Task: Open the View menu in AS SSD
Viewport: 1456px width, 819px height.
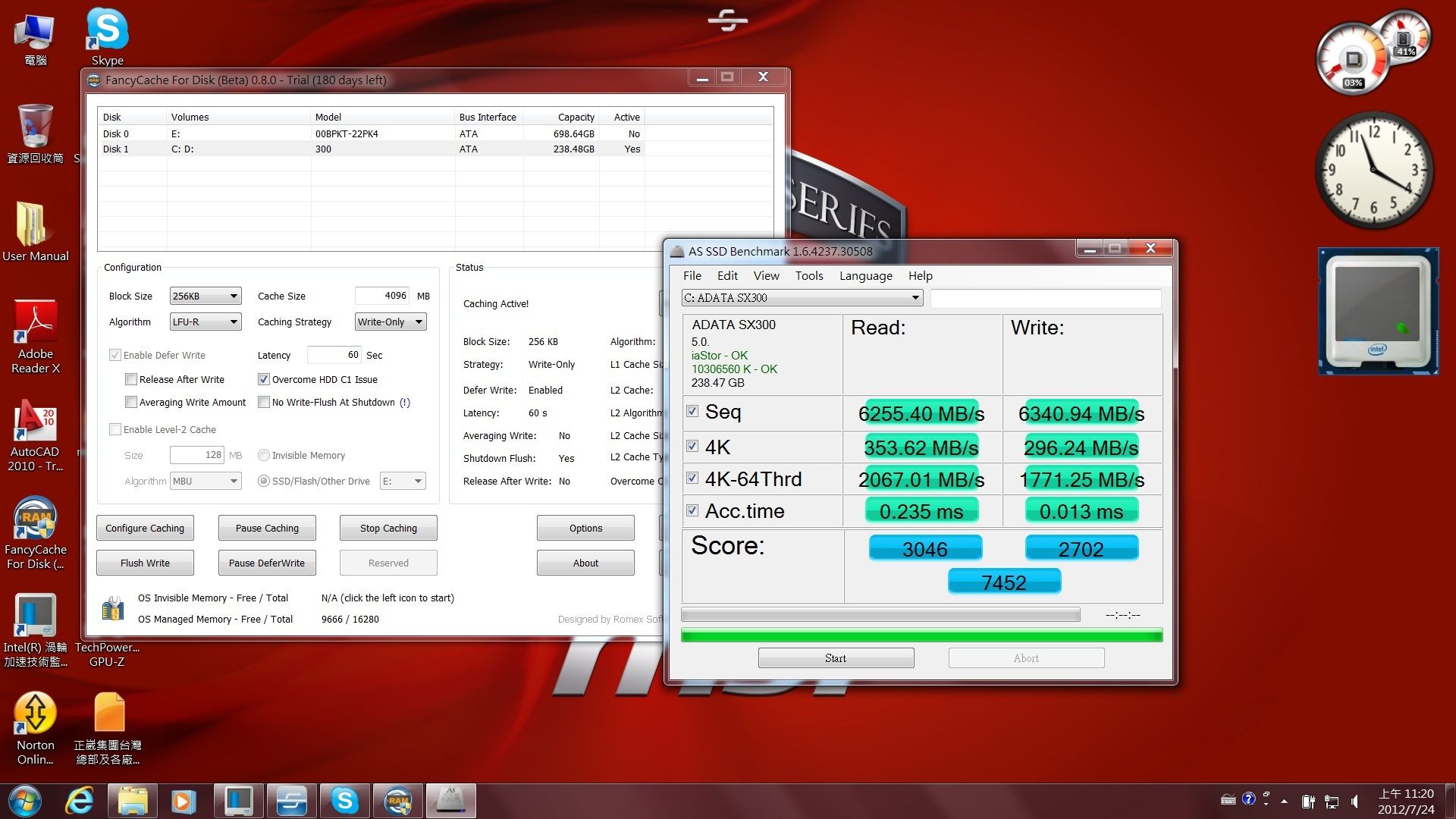Action: pos(766,276)
